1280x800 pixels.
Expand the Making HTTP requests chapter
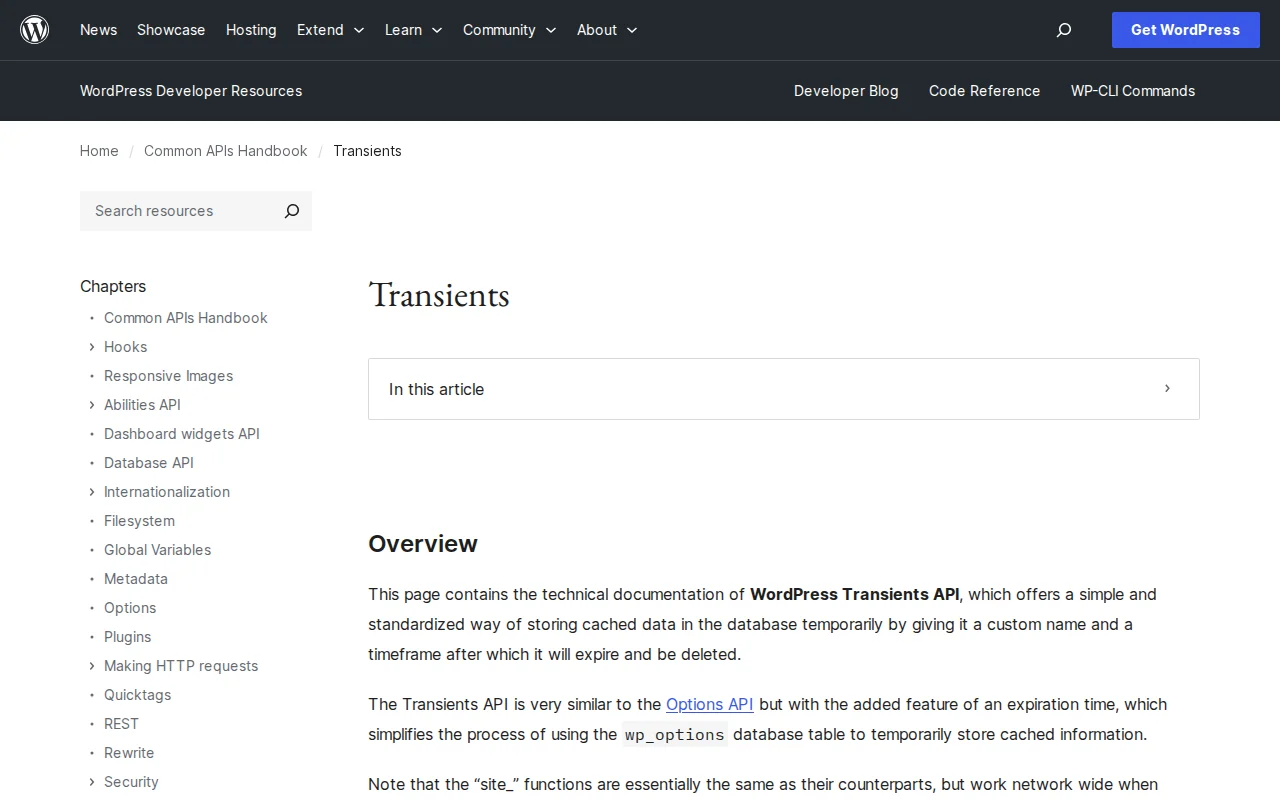[x=91, y=666]
